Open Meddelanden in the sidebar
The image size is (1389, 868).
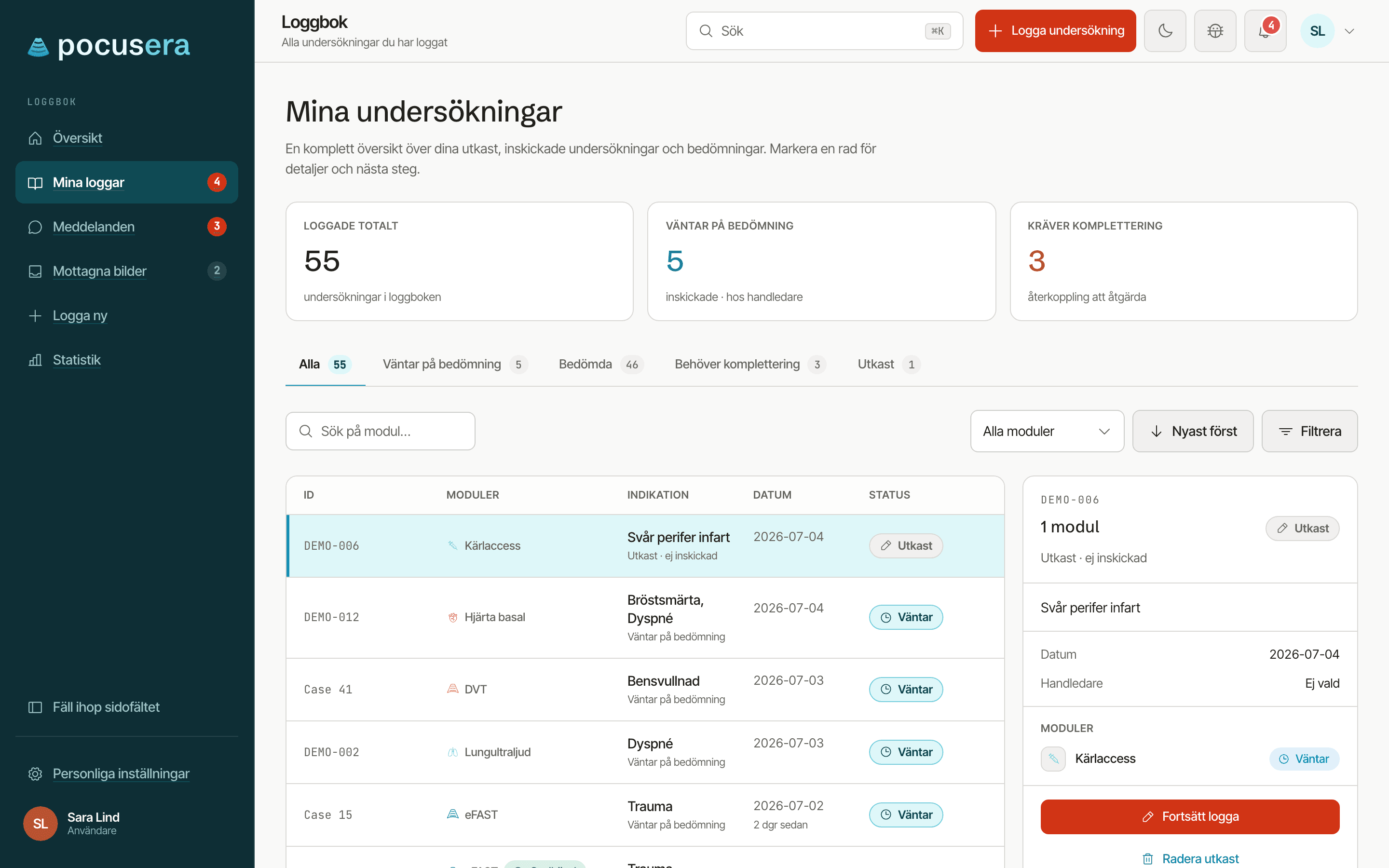127,227
